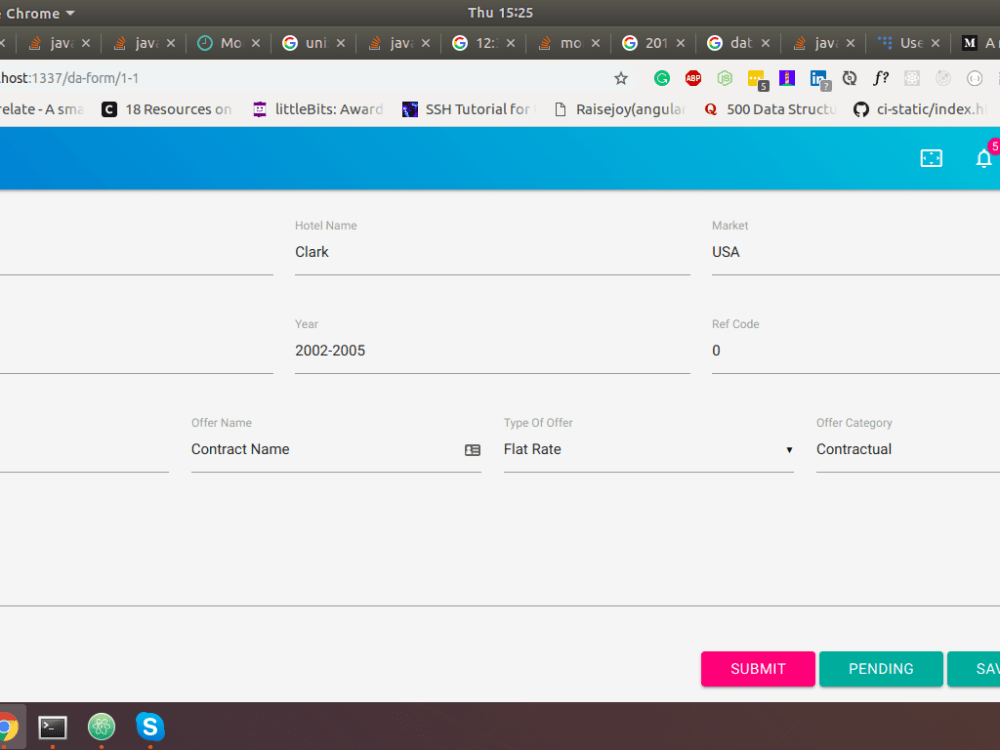1000x750 pixels.
Task: Open the Adblock Plus extension icon
Action: click(x=693, y=78)
